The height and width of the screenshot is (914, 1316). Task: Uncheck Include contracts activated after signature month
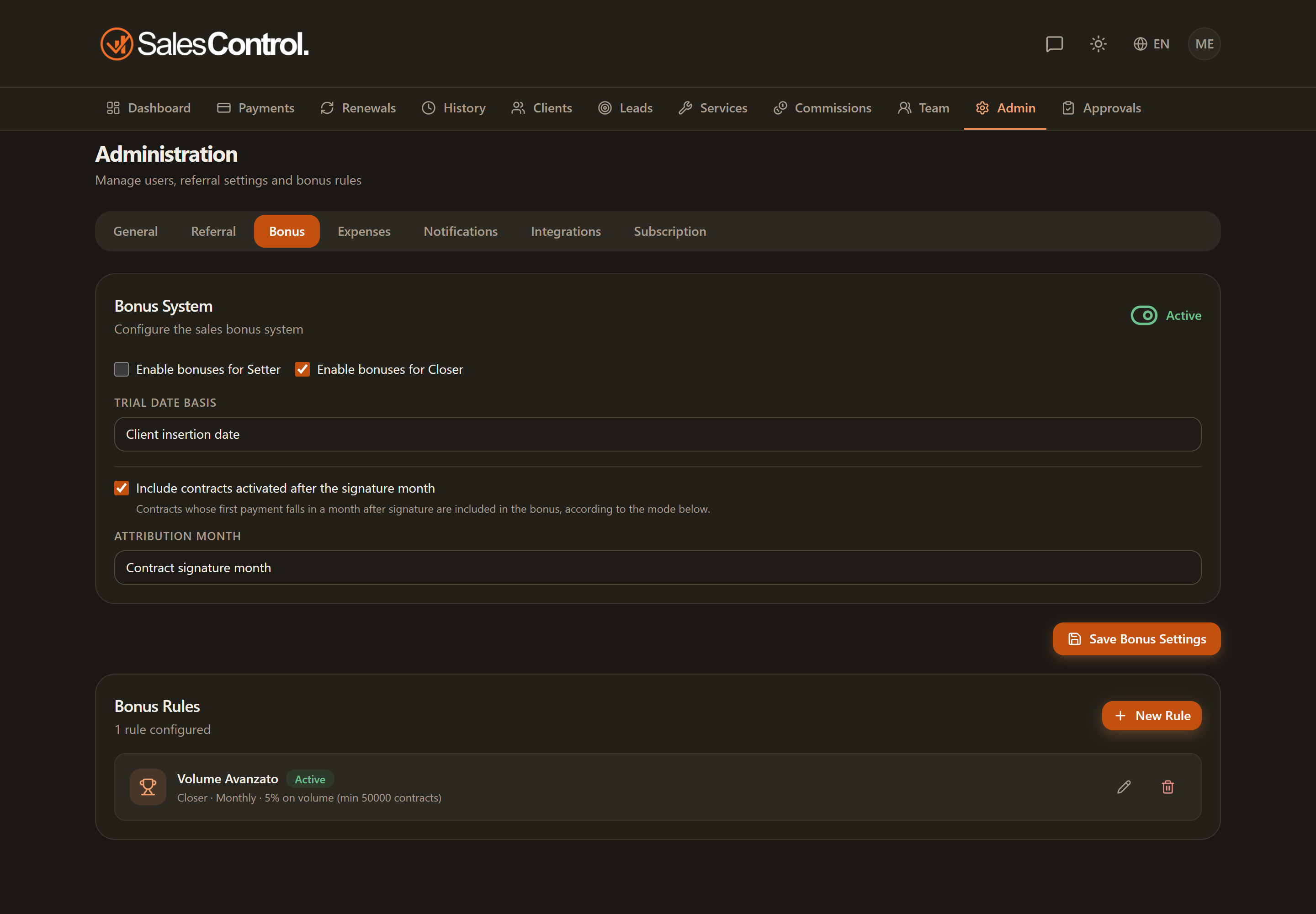[122, 488]
